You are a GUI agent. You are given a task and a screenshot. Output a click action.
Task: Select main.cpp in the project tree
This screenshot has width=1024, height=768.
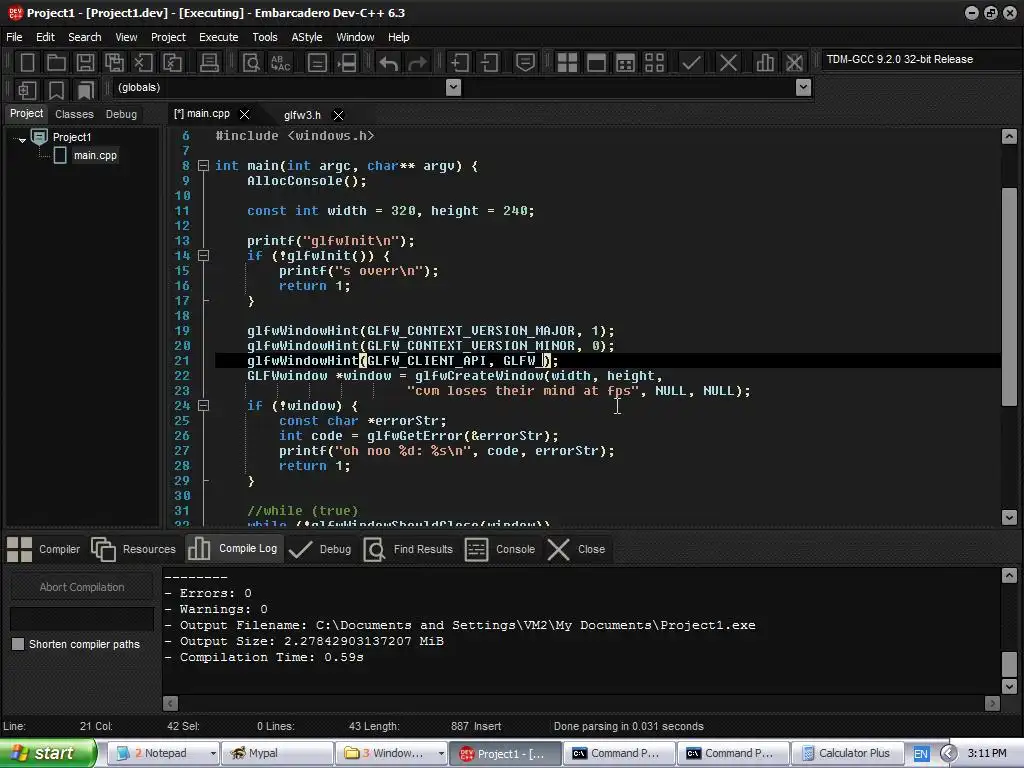pyautogui.click(x=95, y=155)
